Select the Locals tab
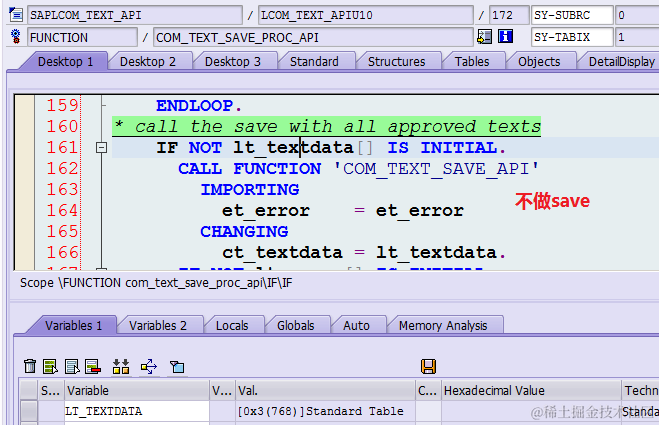This screenshot has height=425, width=659. click(232, 325)
